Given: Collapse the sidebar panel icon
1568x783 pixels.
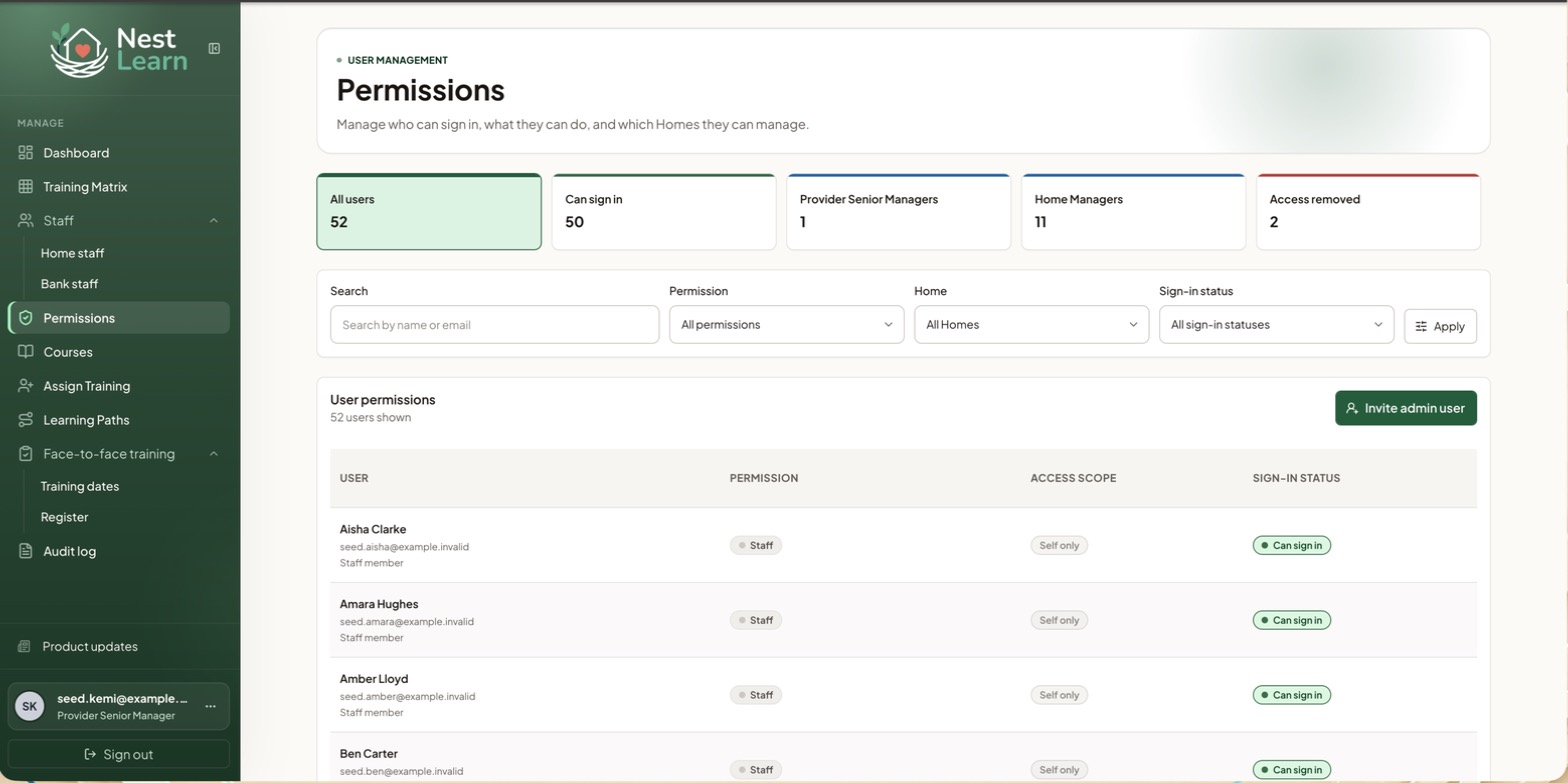Looking at the screenshot, I should 214,48.
